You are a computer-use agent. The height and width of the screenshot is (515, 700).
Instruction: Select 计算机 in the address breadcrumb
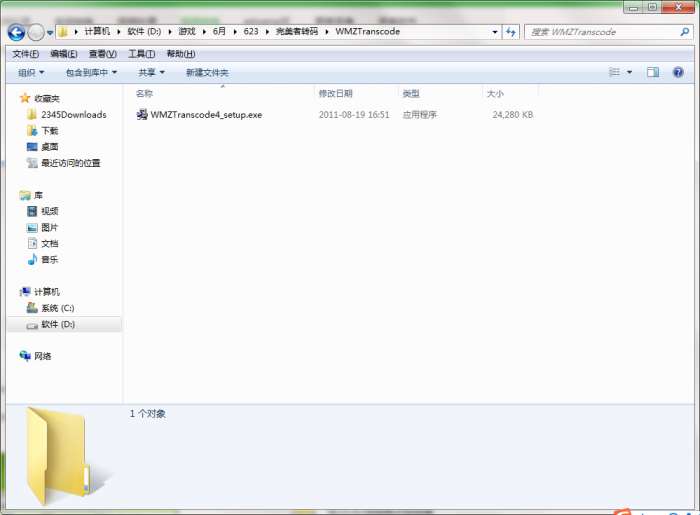click(x=97, y=31)
